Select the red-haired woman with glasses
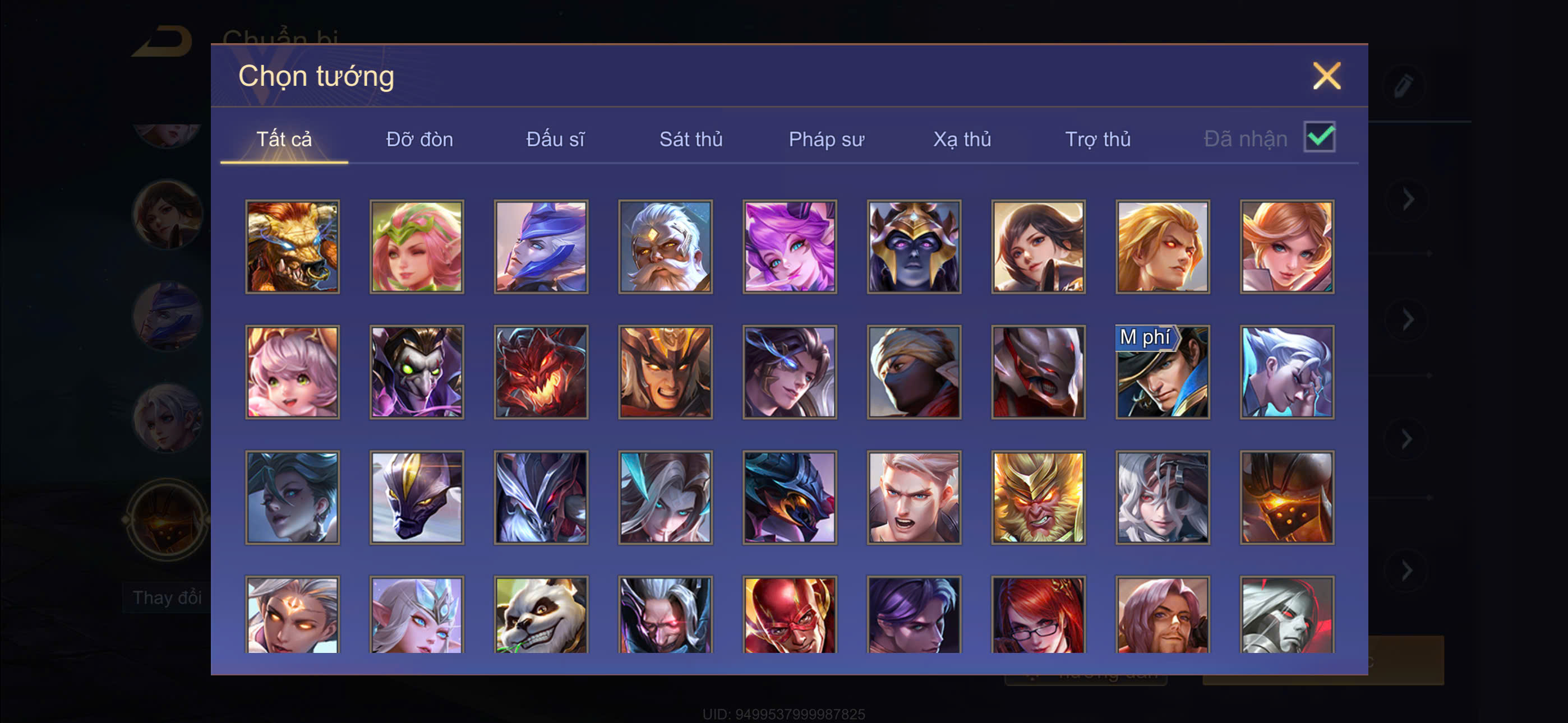This screenshot has width=1568, height=723. pos(1038,614)
